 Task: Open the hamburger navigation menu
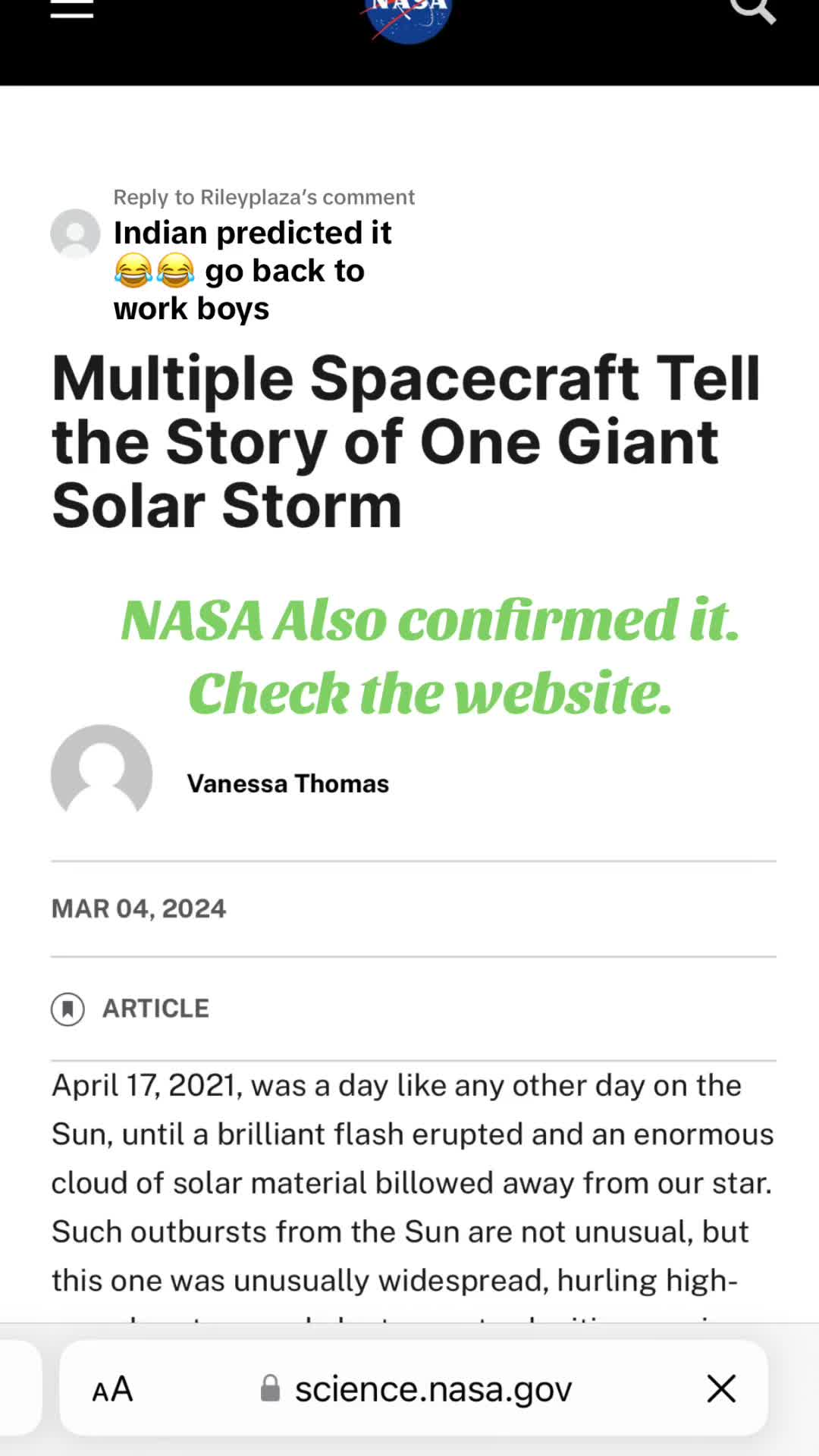[x=72, y=9]
